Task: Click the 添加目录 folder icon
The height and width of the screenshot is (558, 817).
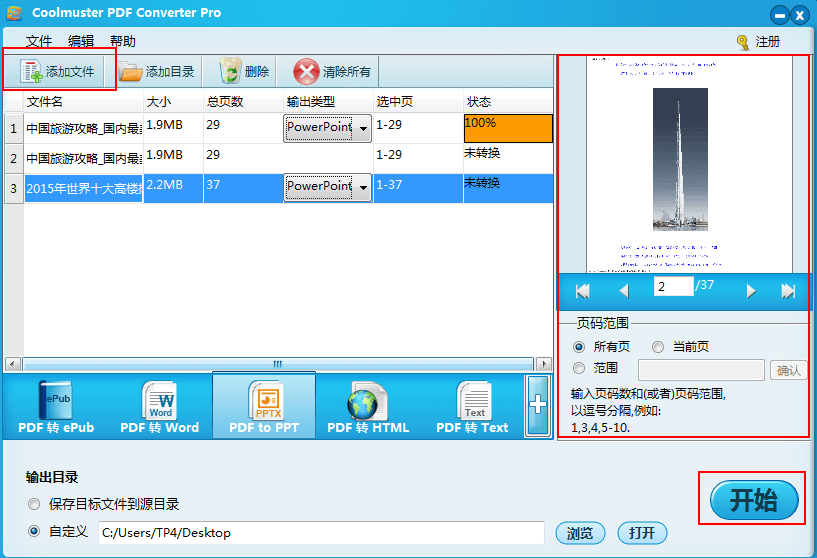Action: click(130, 72)
